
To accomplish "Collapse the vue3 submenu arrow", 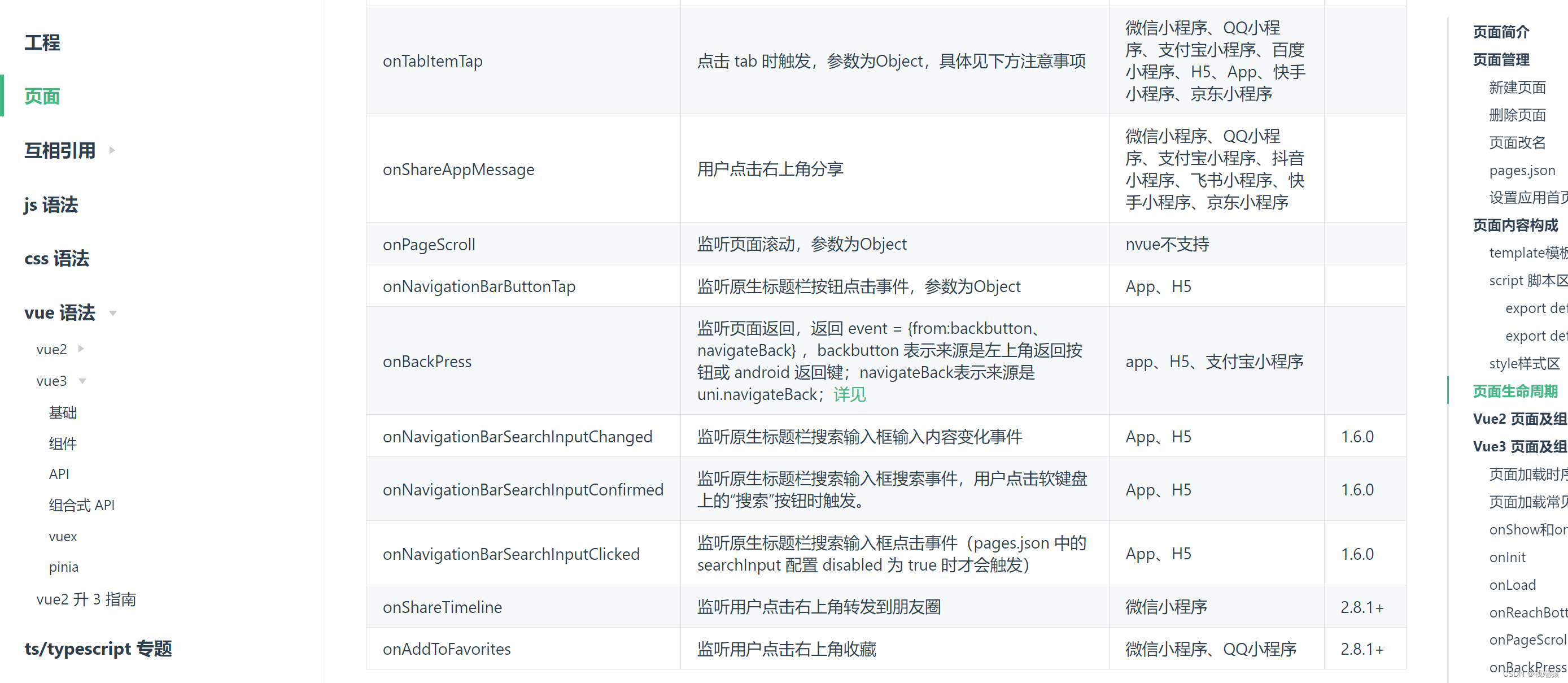I will 82,381.
